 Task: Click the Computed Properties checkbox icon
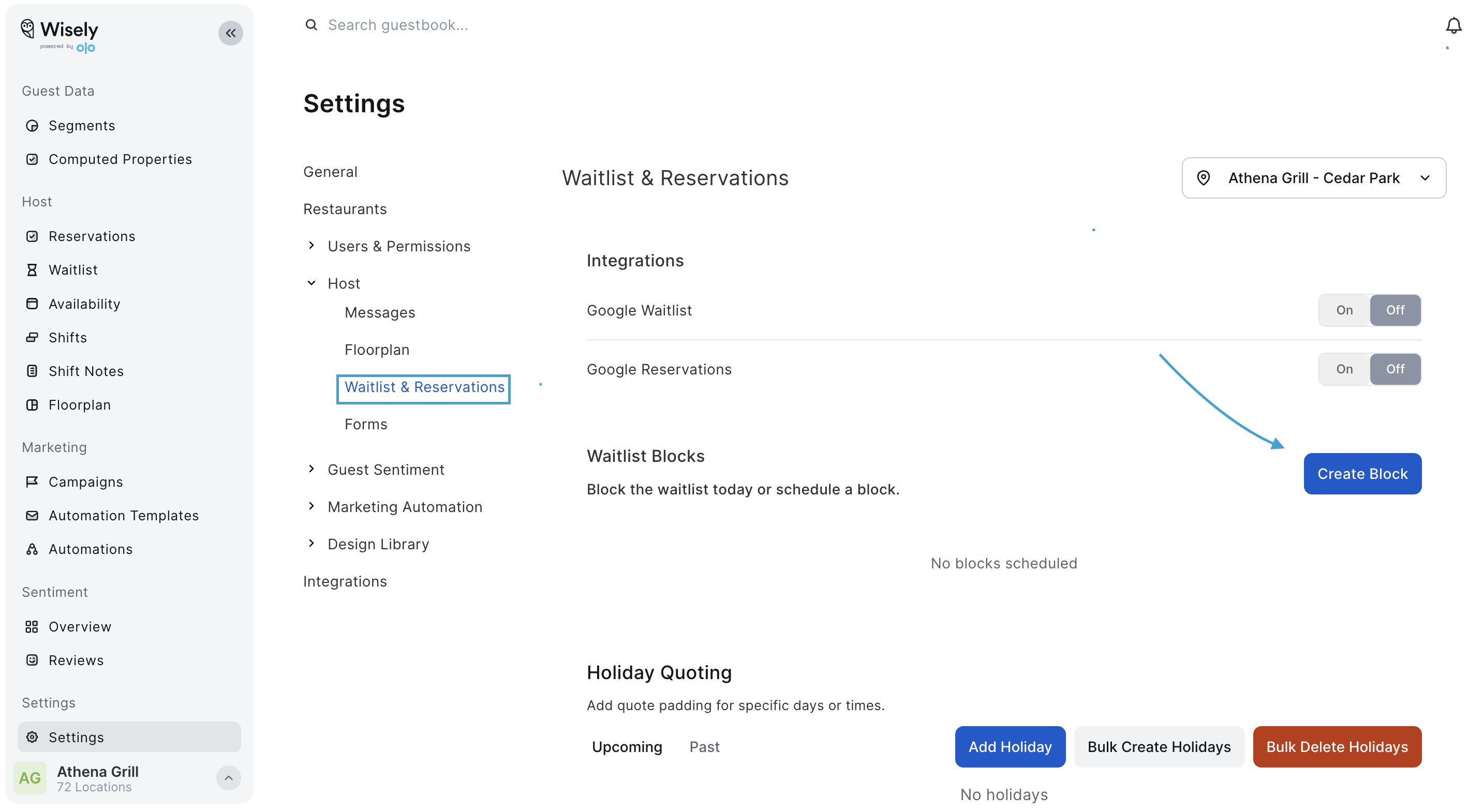click(32, 159)
